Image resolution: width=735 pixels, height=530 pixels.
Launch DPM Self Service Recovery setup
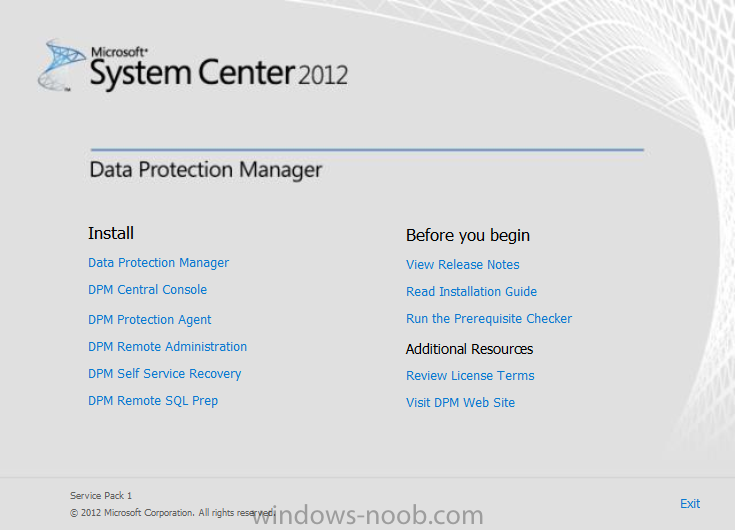click(x=165, y=374)
